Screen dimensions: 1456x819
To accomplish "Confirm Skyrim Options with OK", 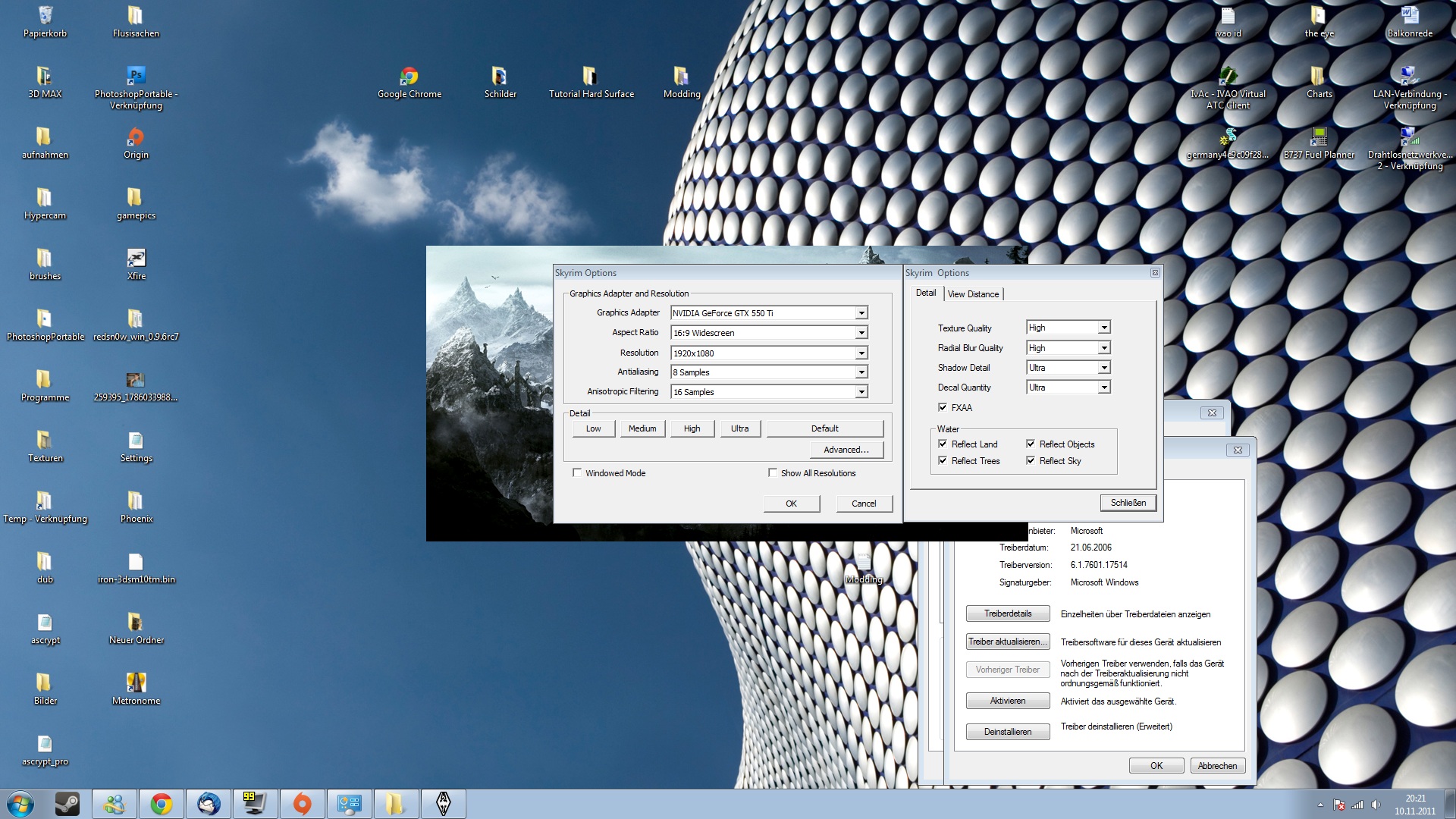I will pos(791,504).
